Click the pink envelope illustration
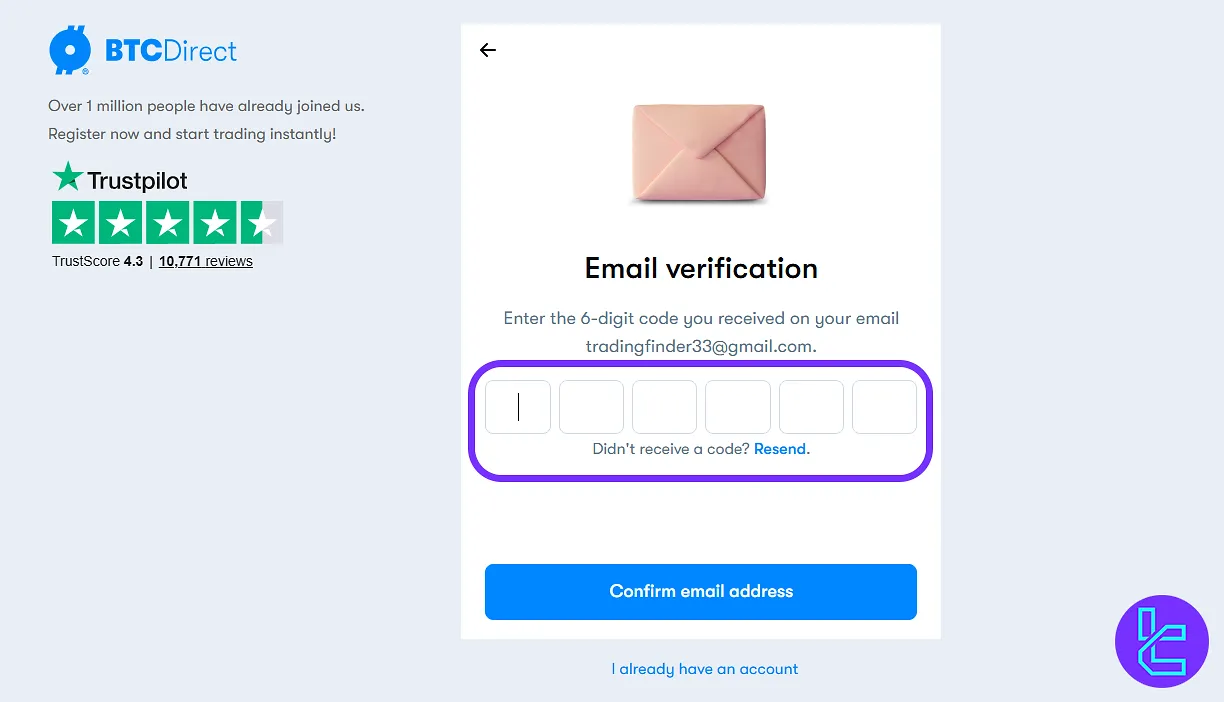This screenshot has width=1224, height=702. (x=699, y=153)
